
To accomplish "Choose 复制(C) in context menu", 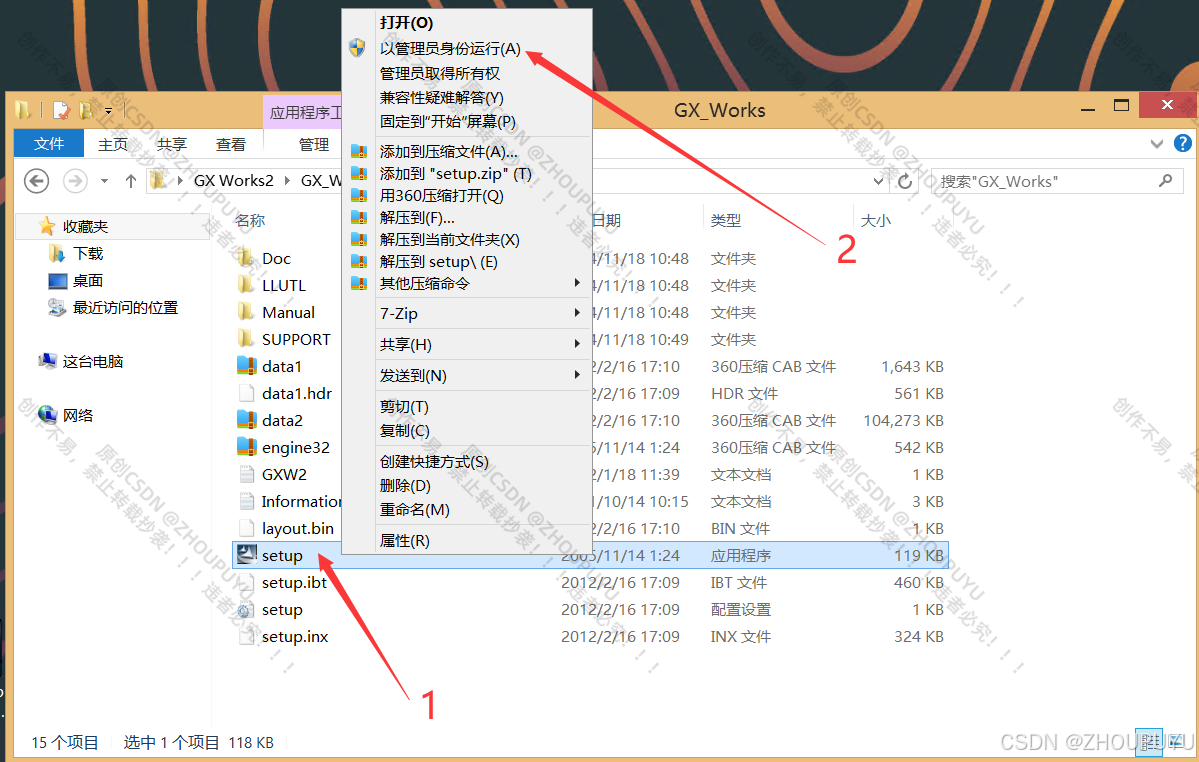I will click(405, 430).
